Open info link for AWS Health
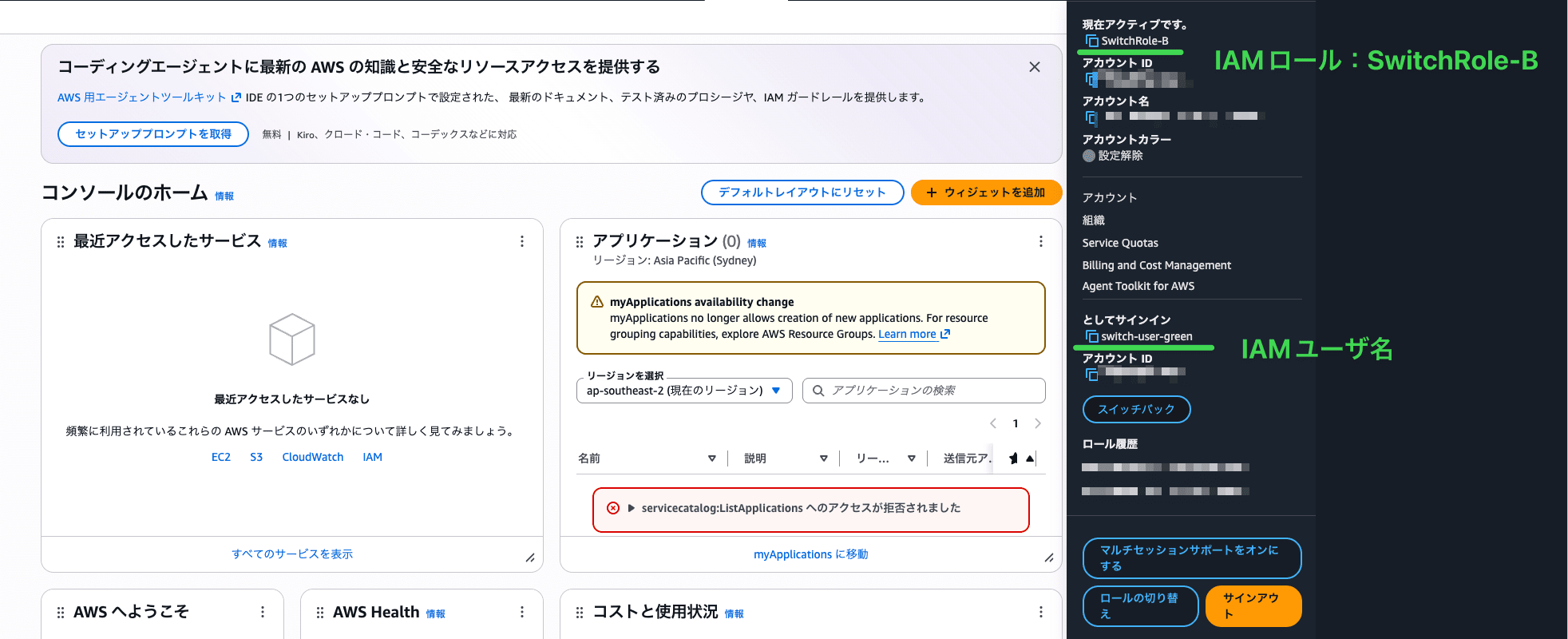Viewport: 1568px width, 639px height. tap(435, 614)
